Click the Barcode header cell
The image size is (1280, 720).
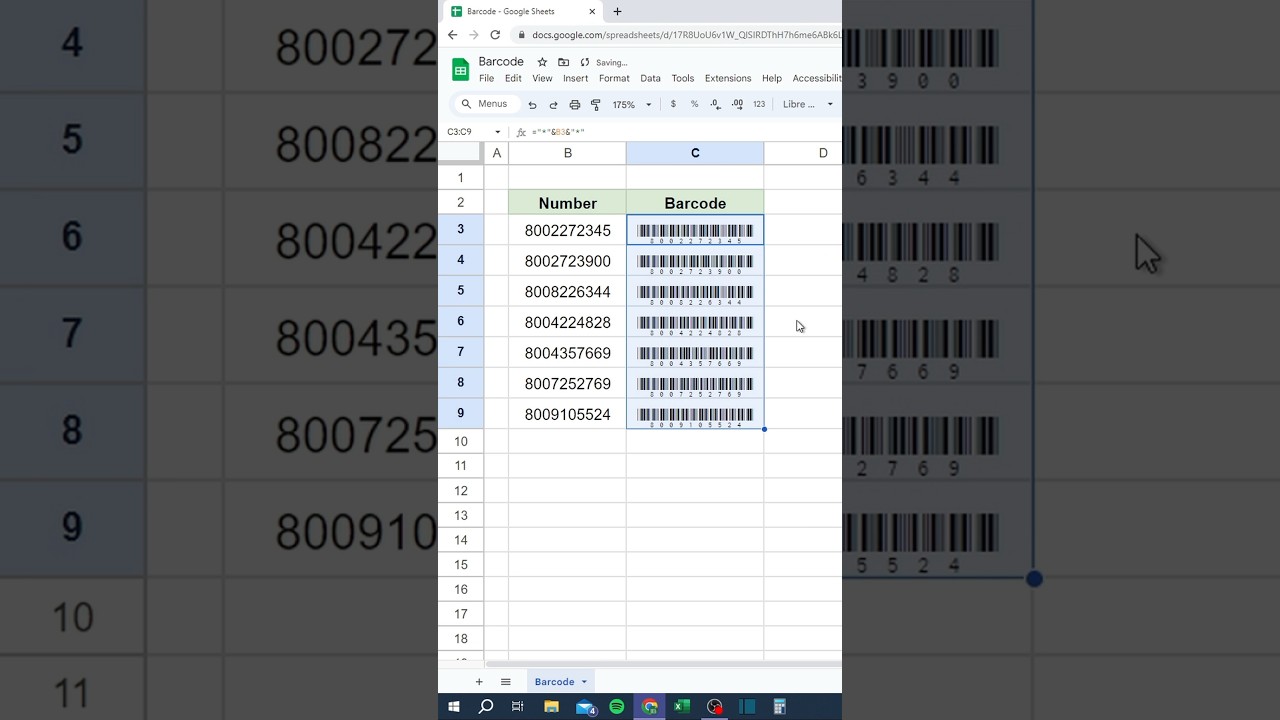tap(695, 203)
